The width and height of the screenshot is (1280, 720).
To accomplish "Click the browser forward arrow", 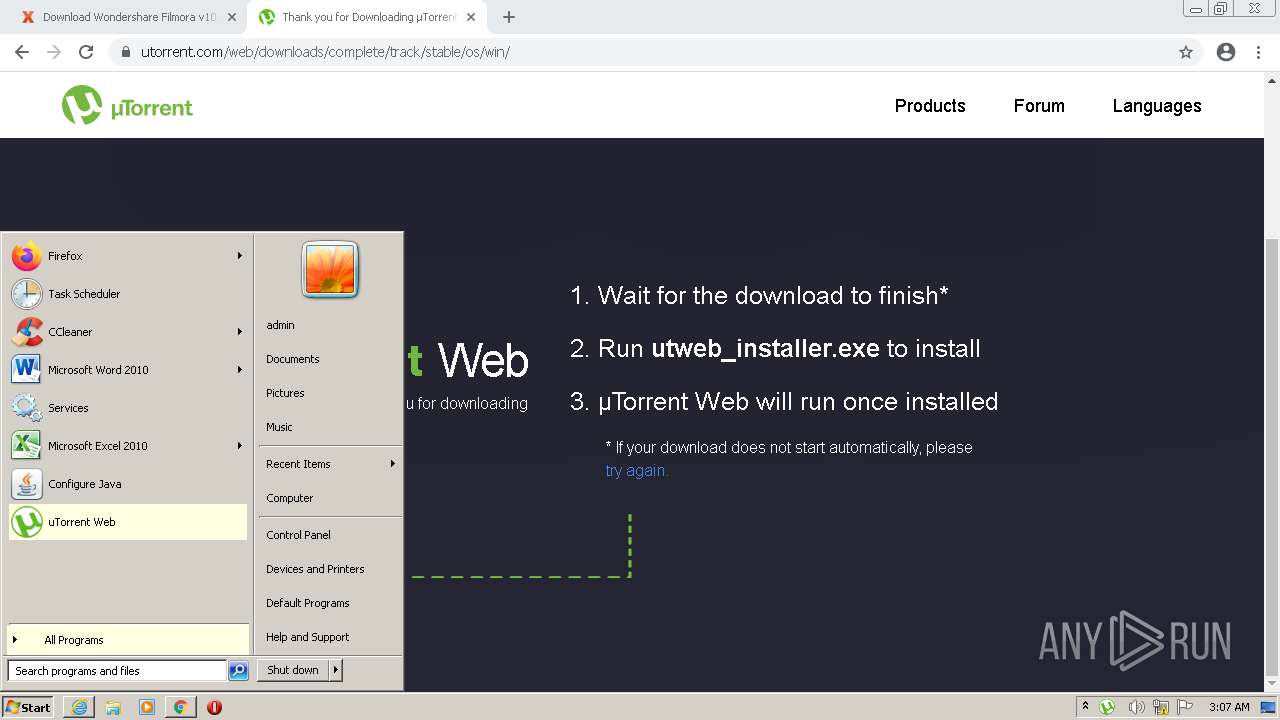I will coord(54,52).
